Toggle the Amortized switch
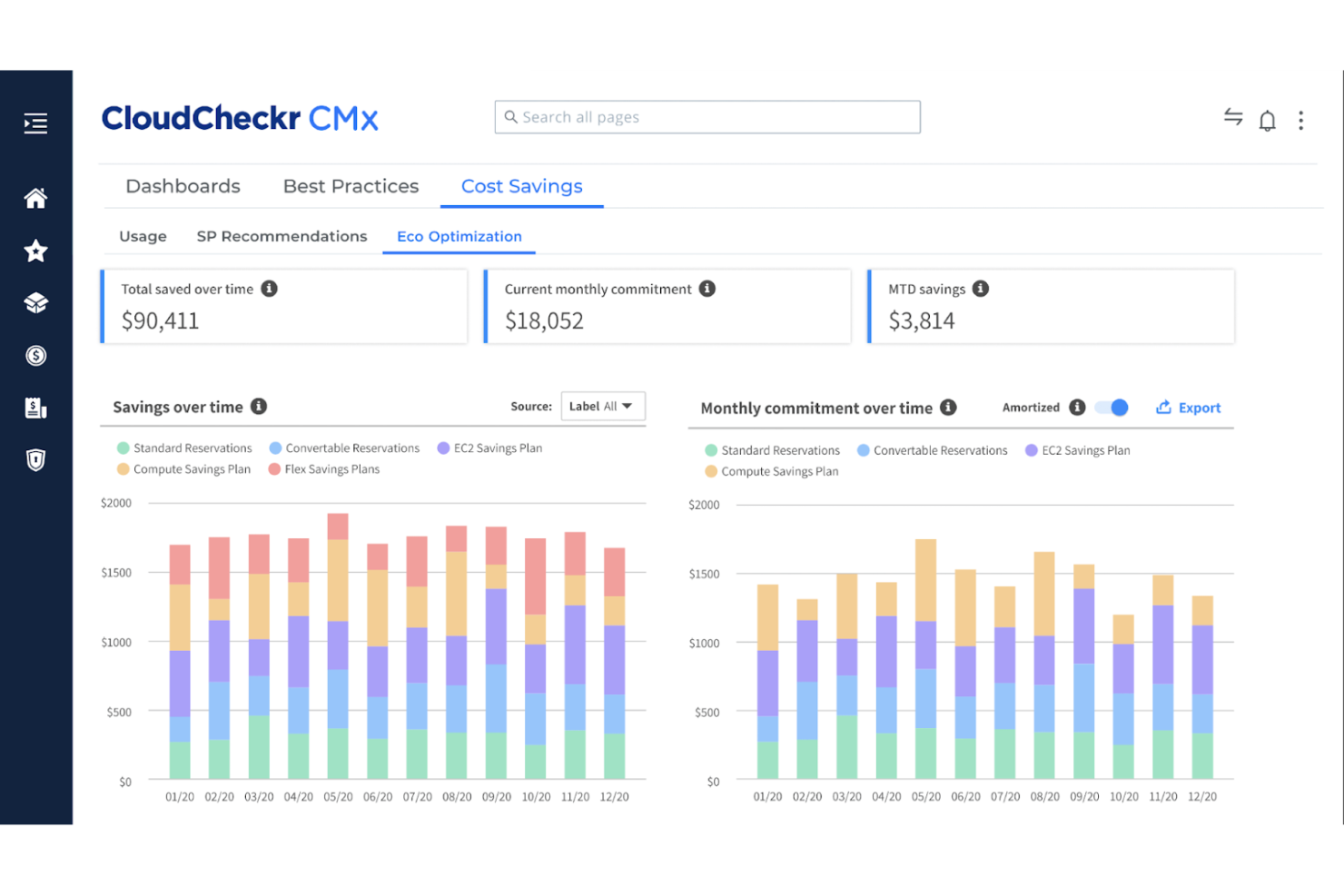 pyautogui.click(x=1111, y=408)
